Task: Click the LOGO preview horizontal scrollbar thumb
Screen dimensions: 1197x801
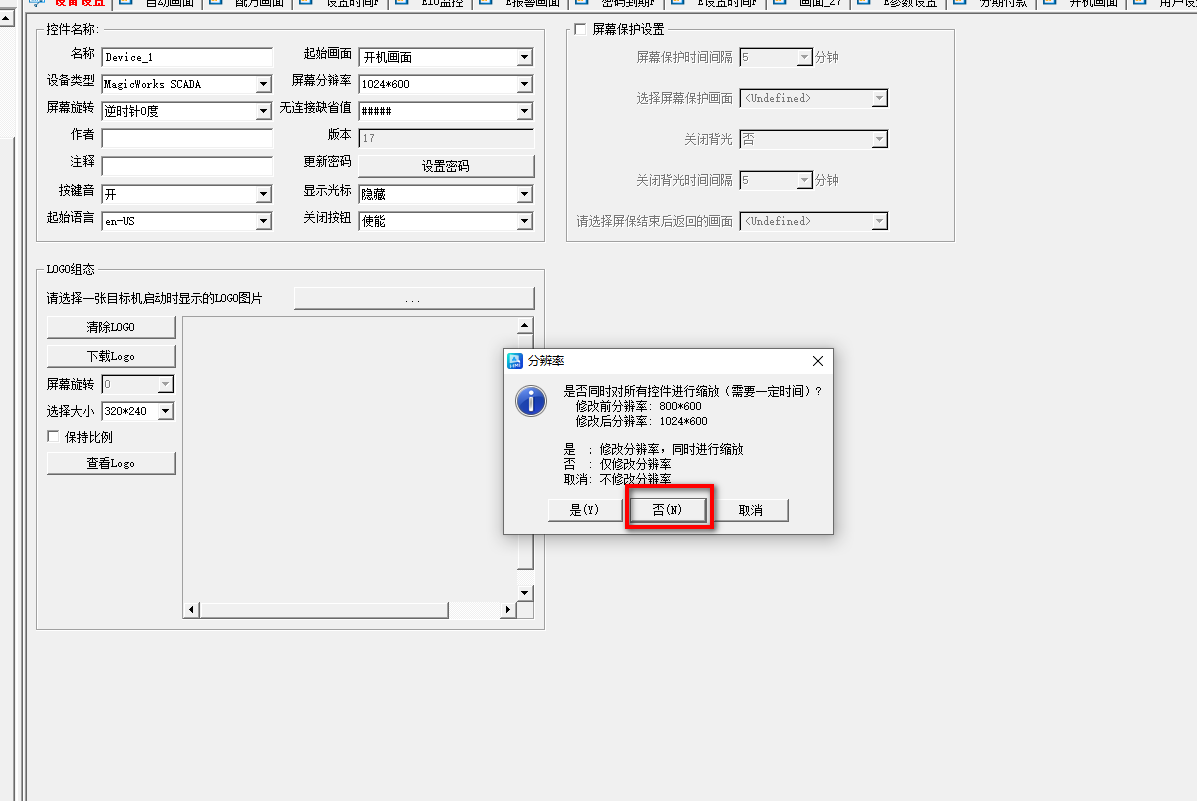Action: 324,609
